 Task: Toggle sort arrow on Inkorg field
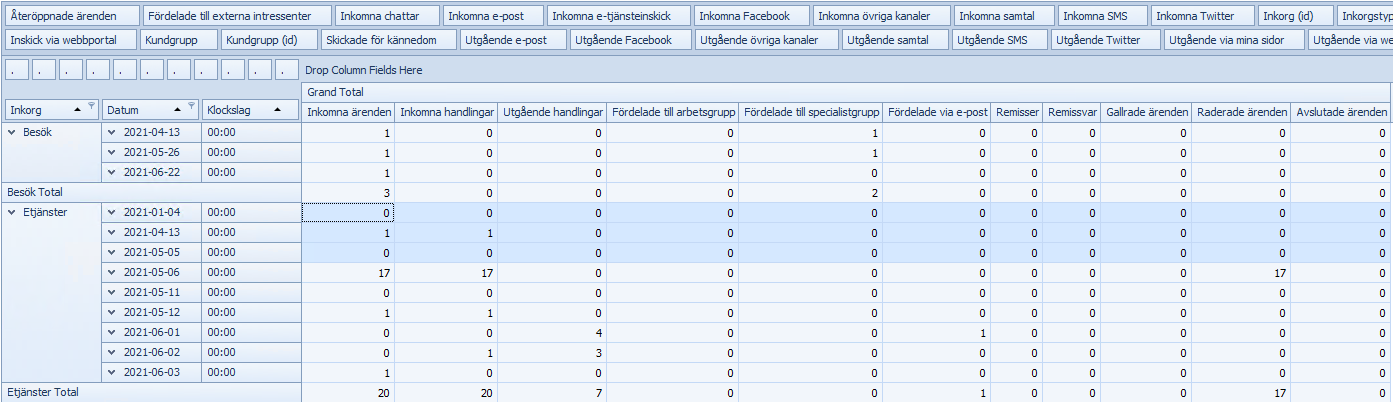click(77, 109)
